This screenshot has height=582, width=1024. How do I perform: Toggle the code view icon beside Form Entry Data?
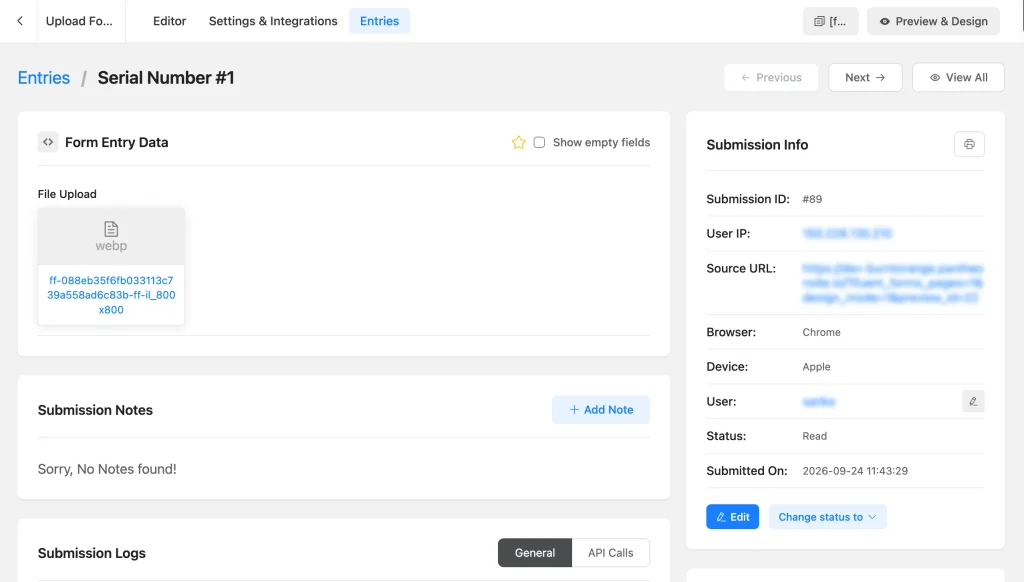(48, 142)
